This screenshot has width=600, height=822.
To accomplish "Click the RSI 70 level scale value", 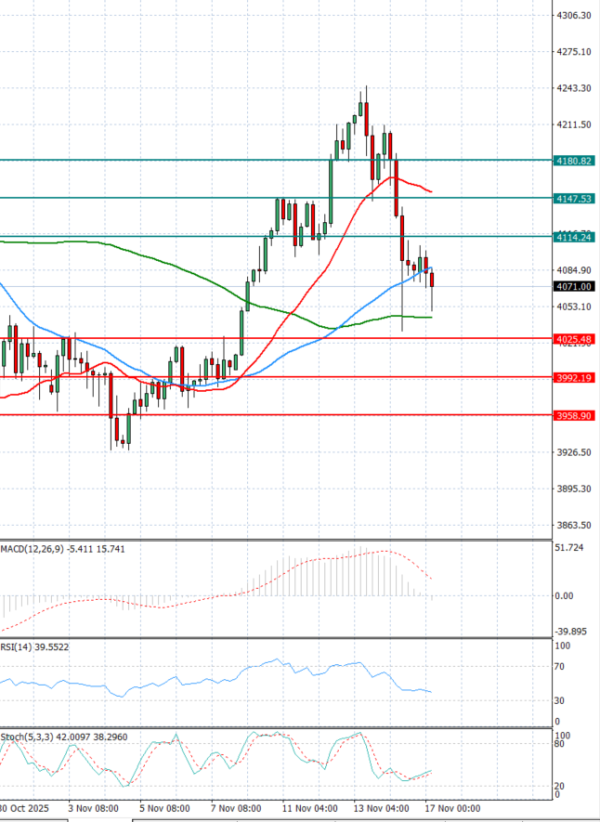I will coord(563,666).
